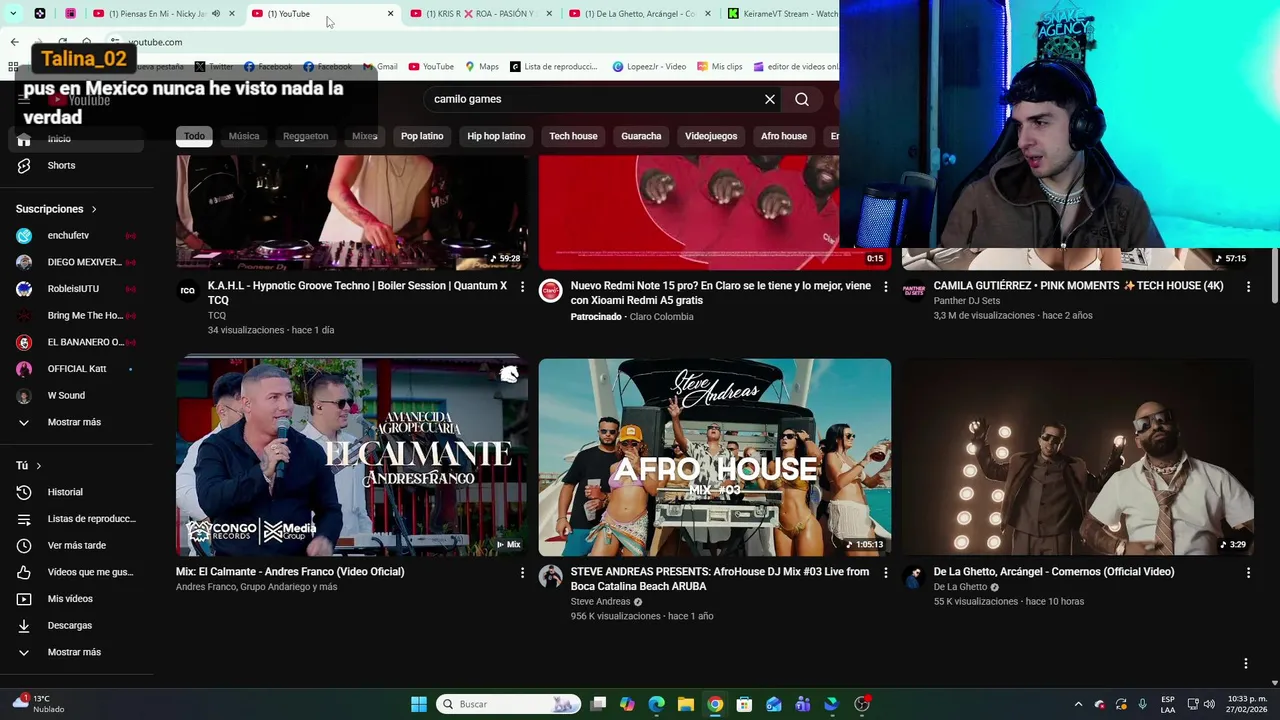Show hidden system tray icons

point(1078,704)
